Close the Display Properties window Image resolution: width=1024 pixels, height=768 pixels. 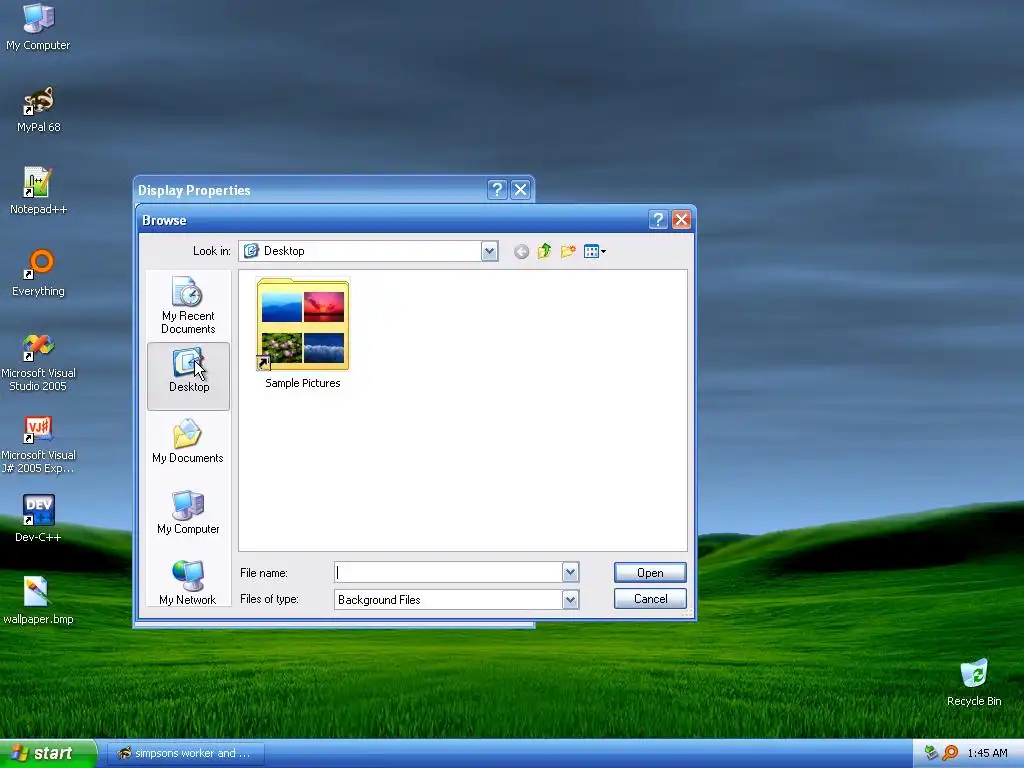click(x=520, y=190)
